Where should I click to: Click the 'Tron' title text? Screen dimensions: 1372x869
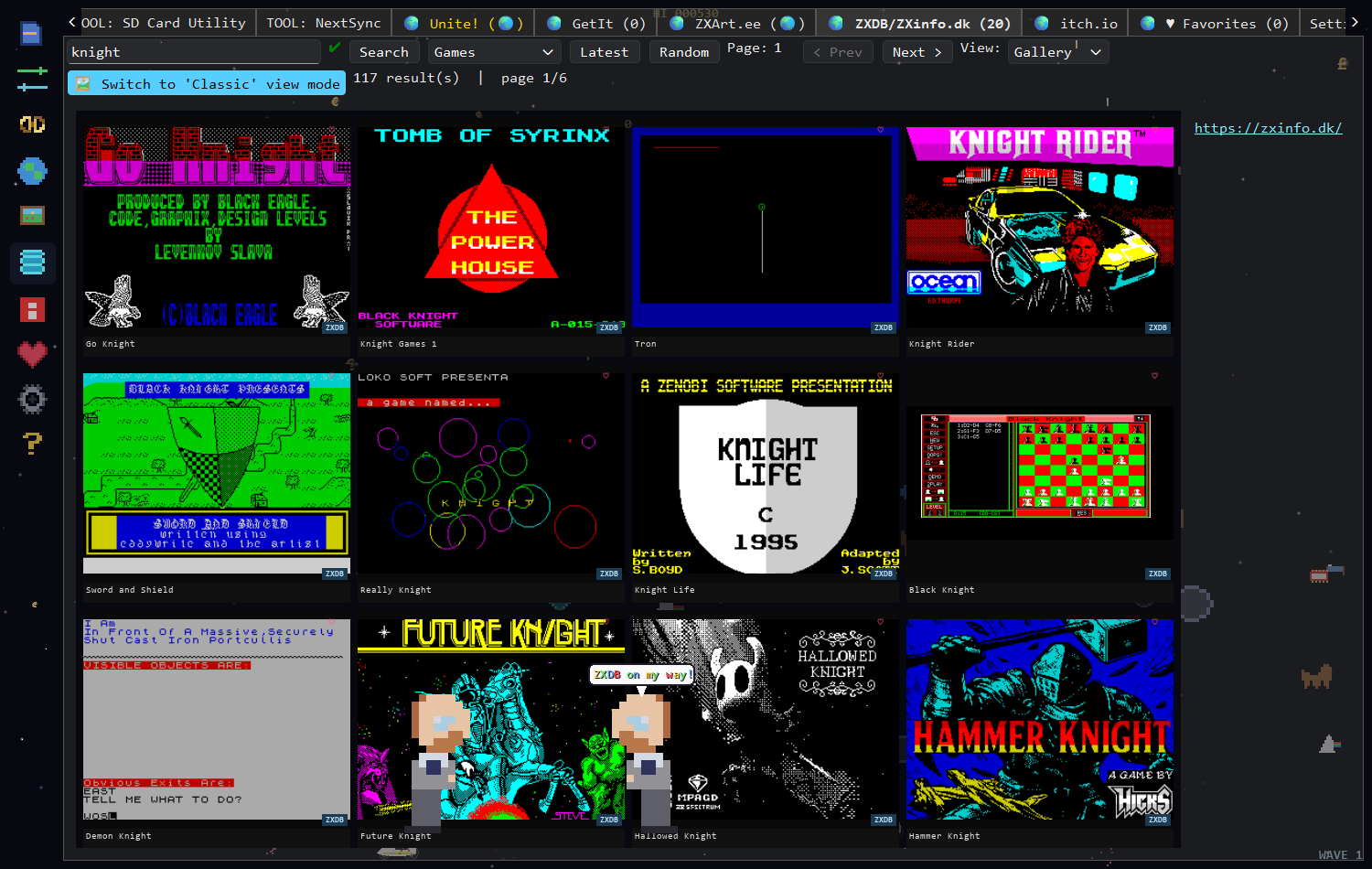(x=646, y=344)
